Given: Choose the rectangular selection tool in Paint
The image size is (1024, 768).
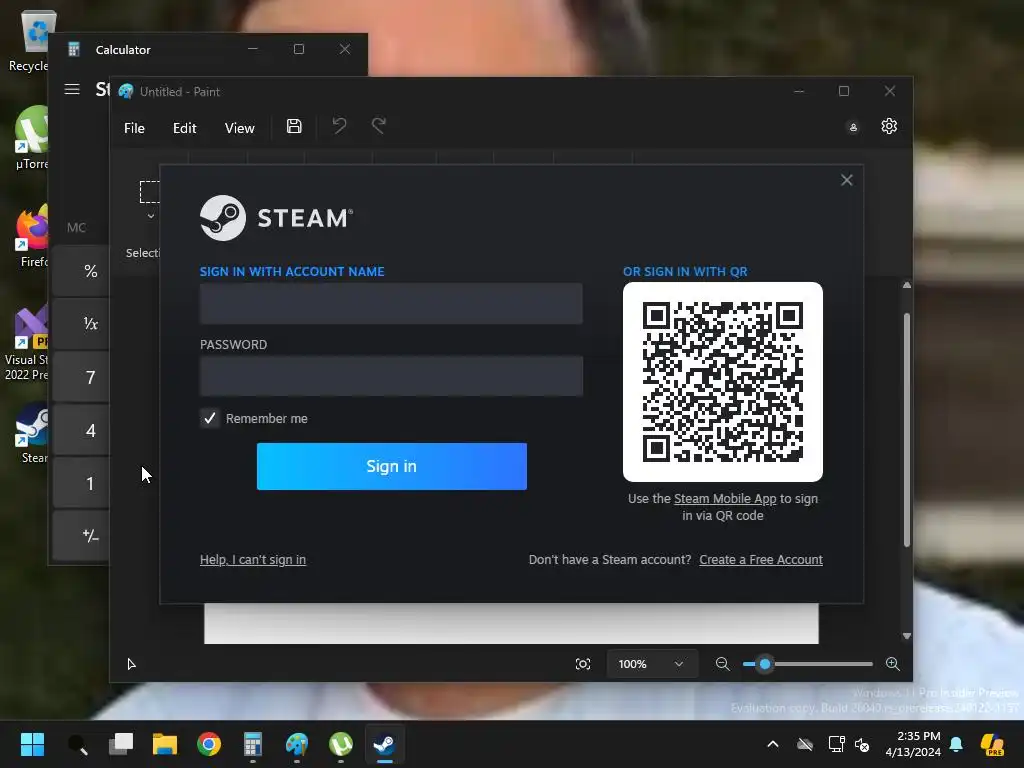Looking at the screenshot, I should (150, 192).
